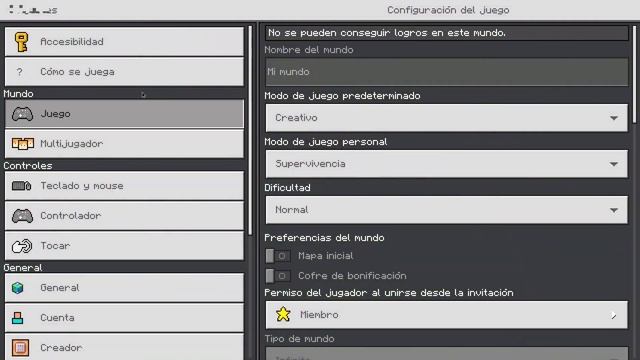The image size is (640, 360).
Task: Open the Cuenta settings tab
Action: [x=124, y=318]
